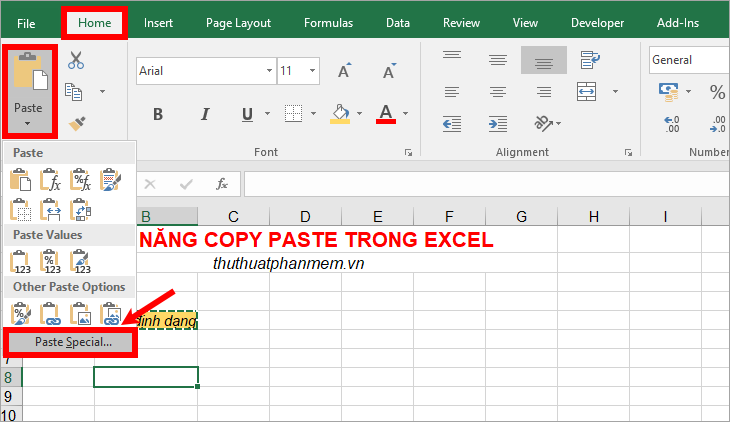Expand borders dropdown arrow
Viewport: 730px width, 422px height.
[x=313, y=114]
